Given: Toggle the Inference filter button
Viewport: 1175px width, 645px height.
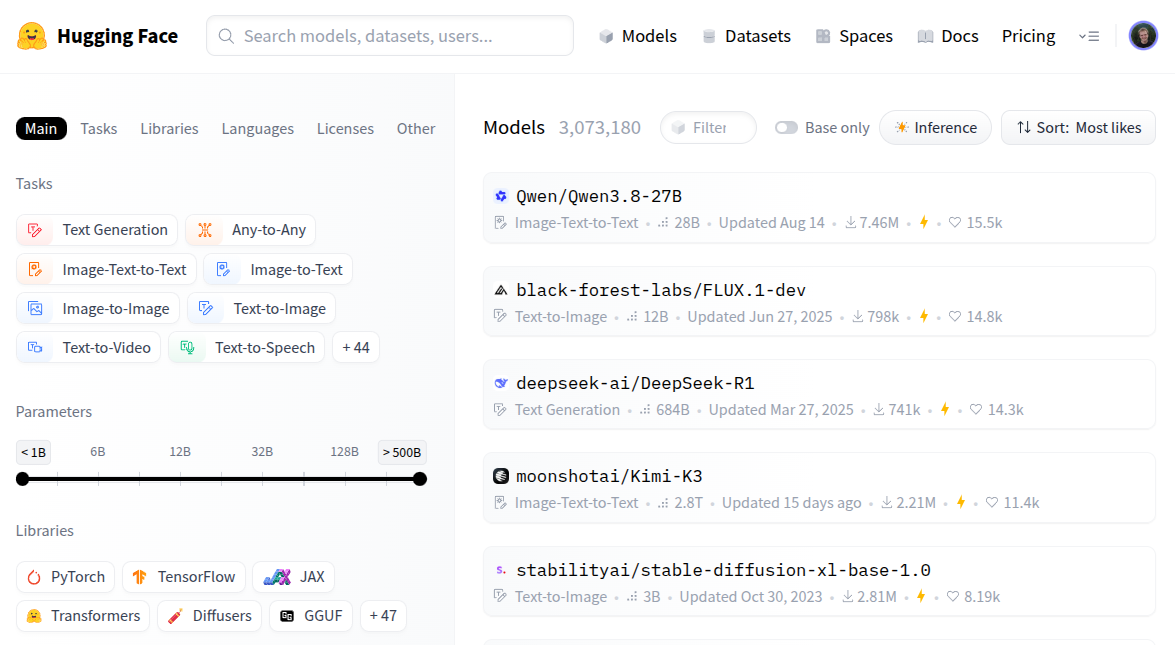Looking at the screenshot, I should coord(935,128).
